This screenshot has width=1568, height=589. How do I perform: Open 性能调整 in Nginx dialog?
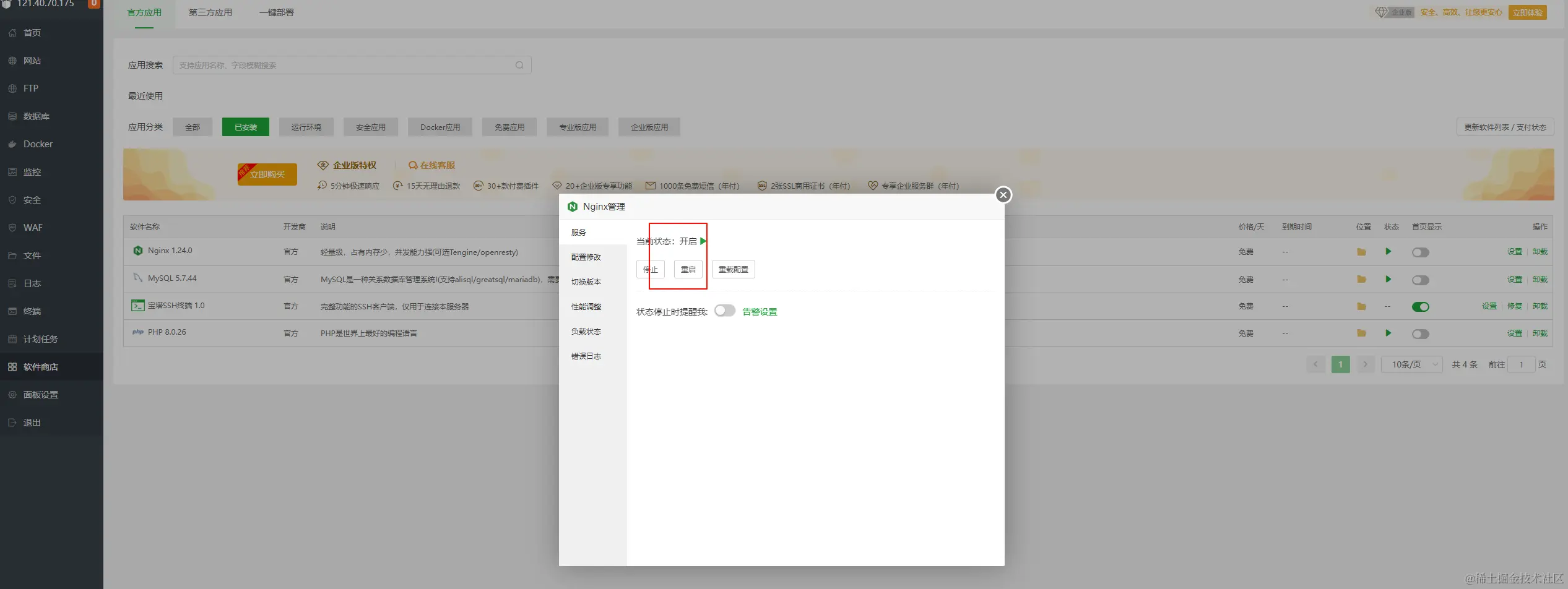[x=593, y=307]
